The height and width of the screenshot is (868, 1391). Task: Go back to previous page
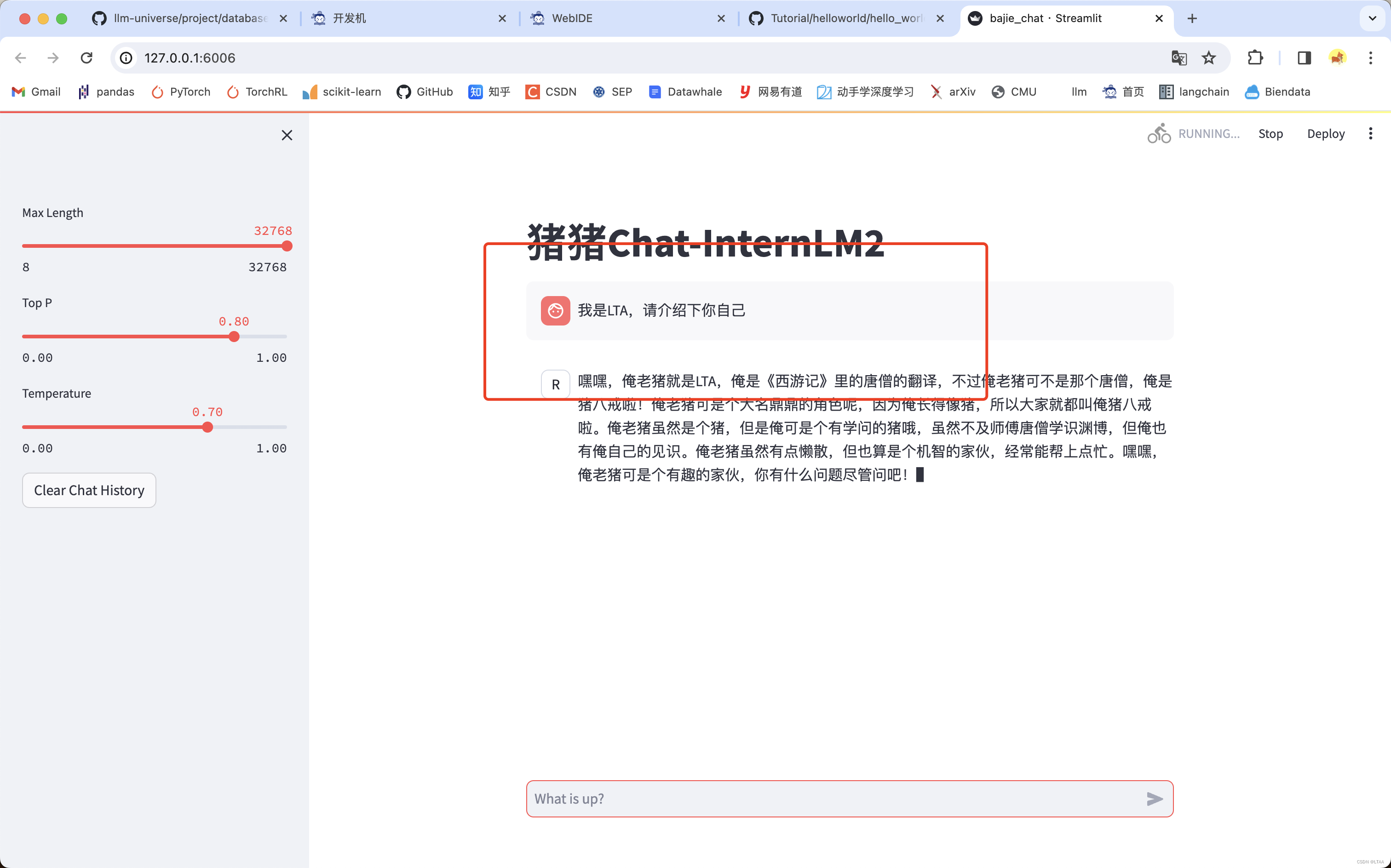[x=21, y=58]
